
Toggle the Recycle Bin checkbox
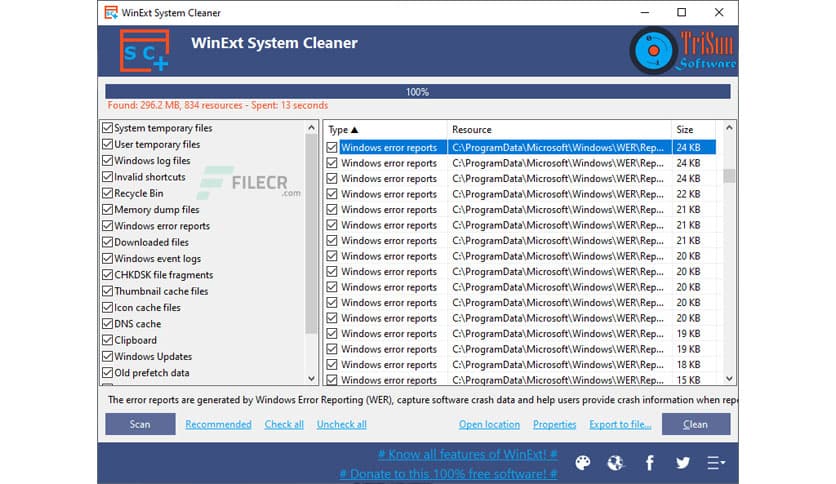(108, 193)
